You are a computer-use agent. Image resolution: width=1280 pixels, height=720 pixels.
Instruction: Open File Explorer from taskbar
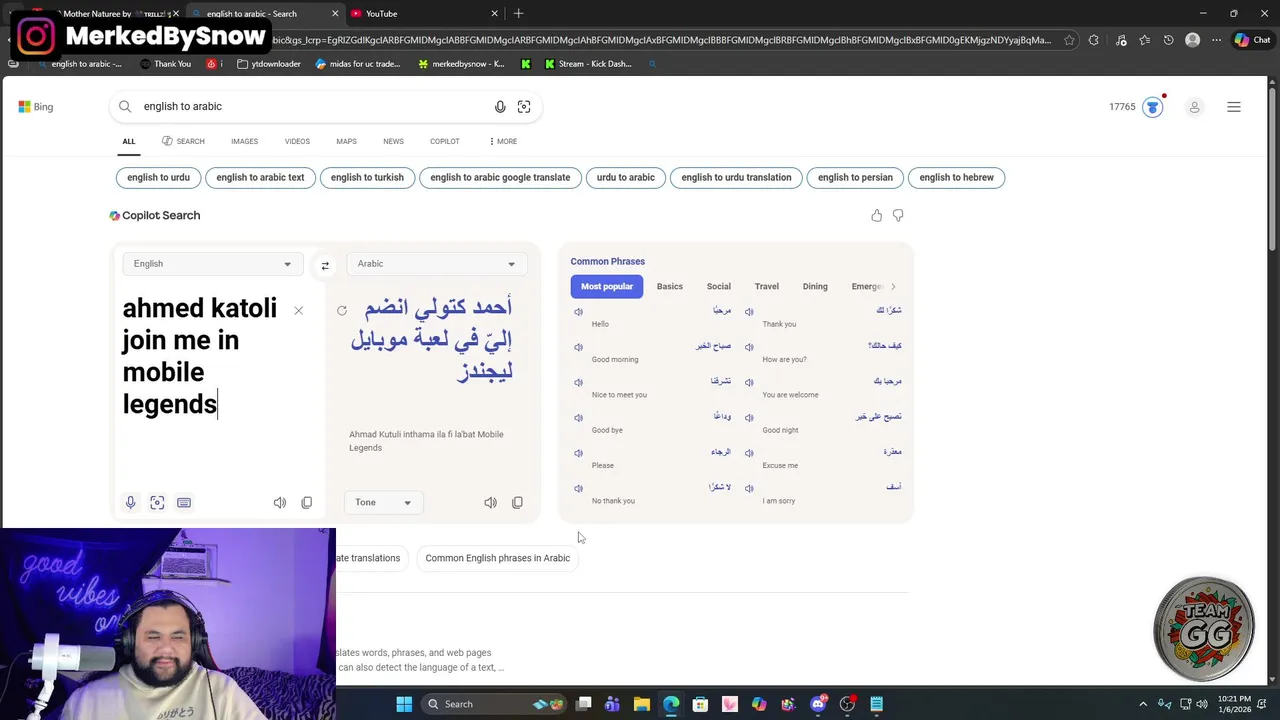pos(642,704)
